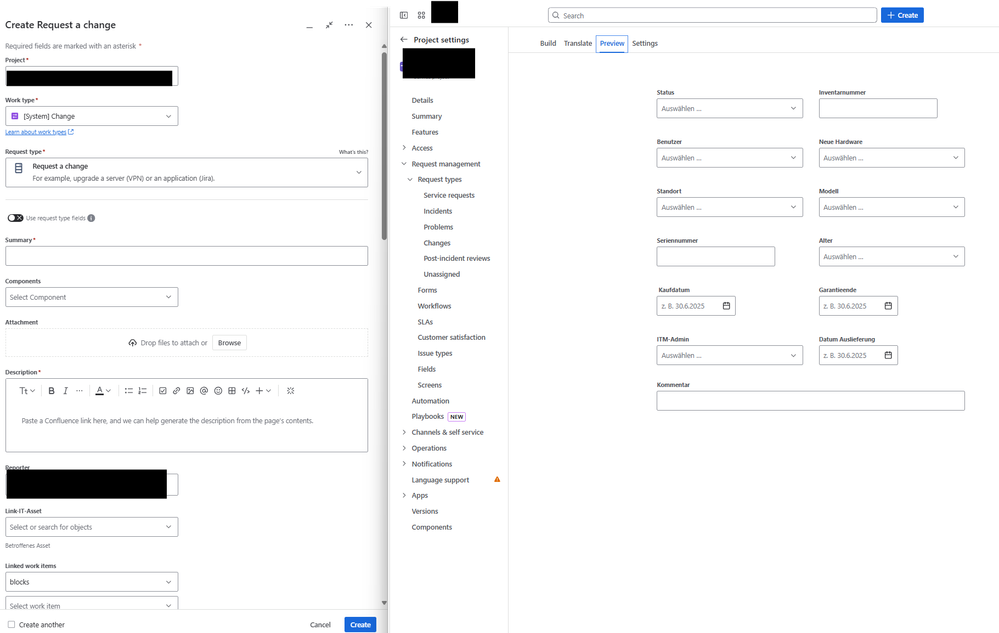Open the app switcher grid icon
Image resolution: width=999 pixels, height=633 pixels.
(x=419, y=15)
